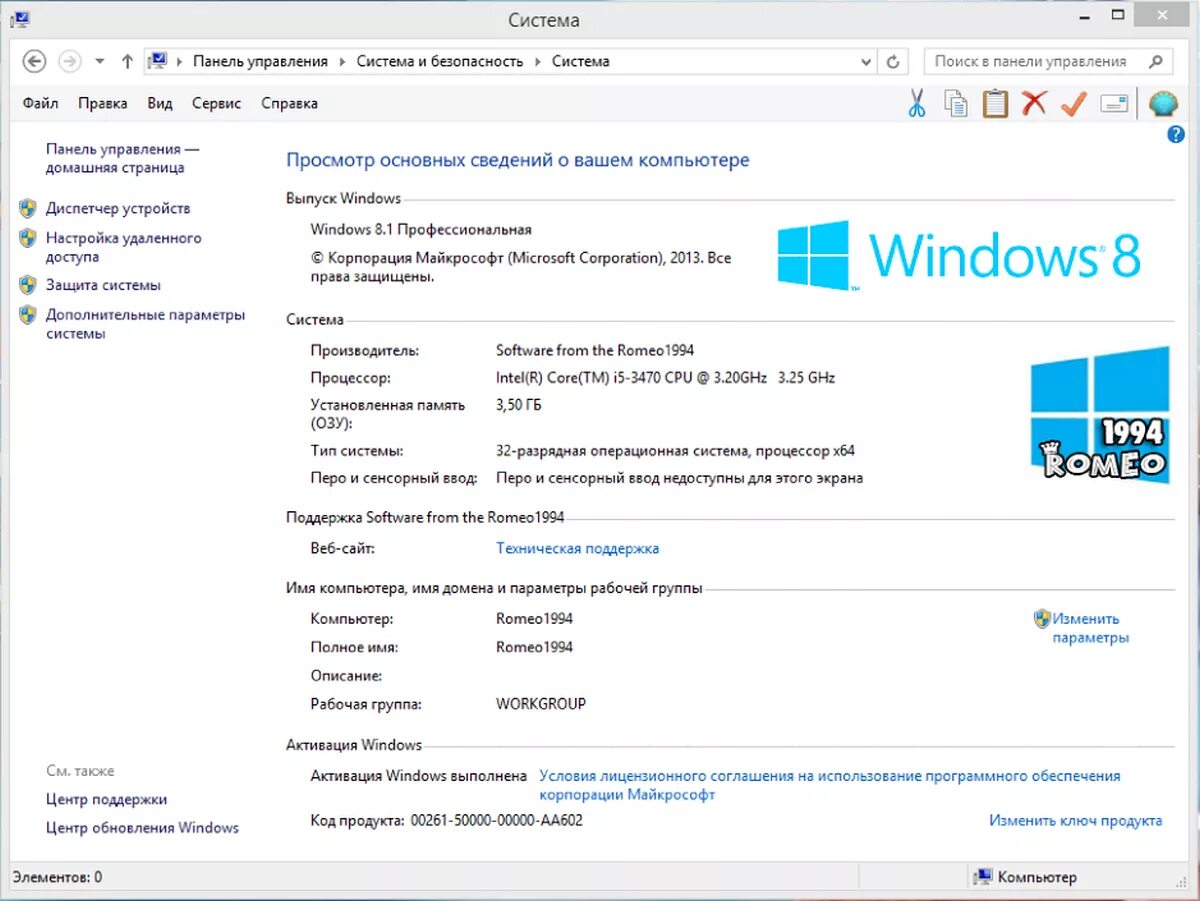Click the Windows 8 logo image
The height and width of the screenshot is (901, 1200).
pos(959,255)
